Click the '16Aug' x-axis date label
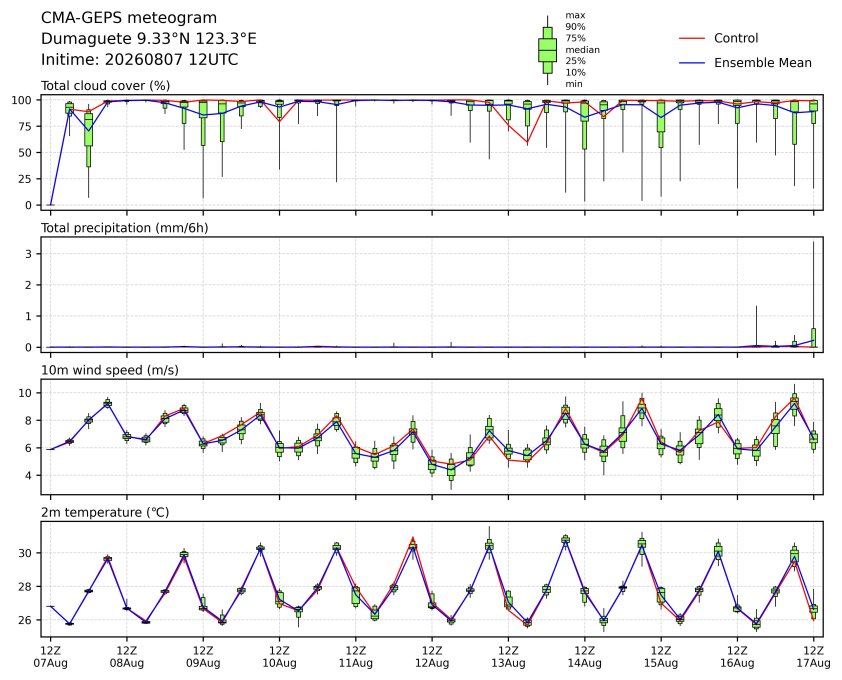 (x=737, y=663)
